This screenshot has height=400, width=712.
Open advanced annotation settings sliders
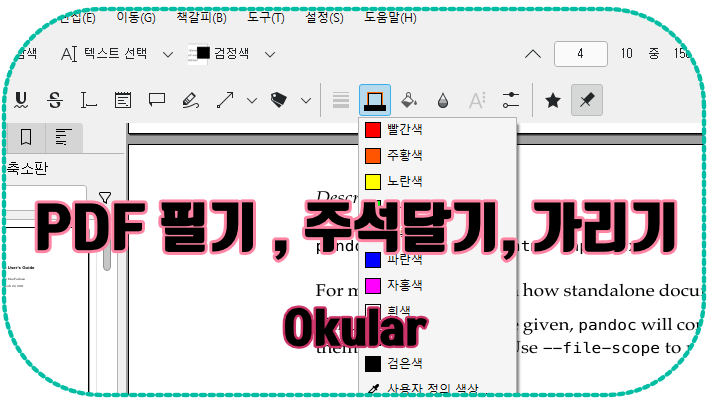coord(511,100)
